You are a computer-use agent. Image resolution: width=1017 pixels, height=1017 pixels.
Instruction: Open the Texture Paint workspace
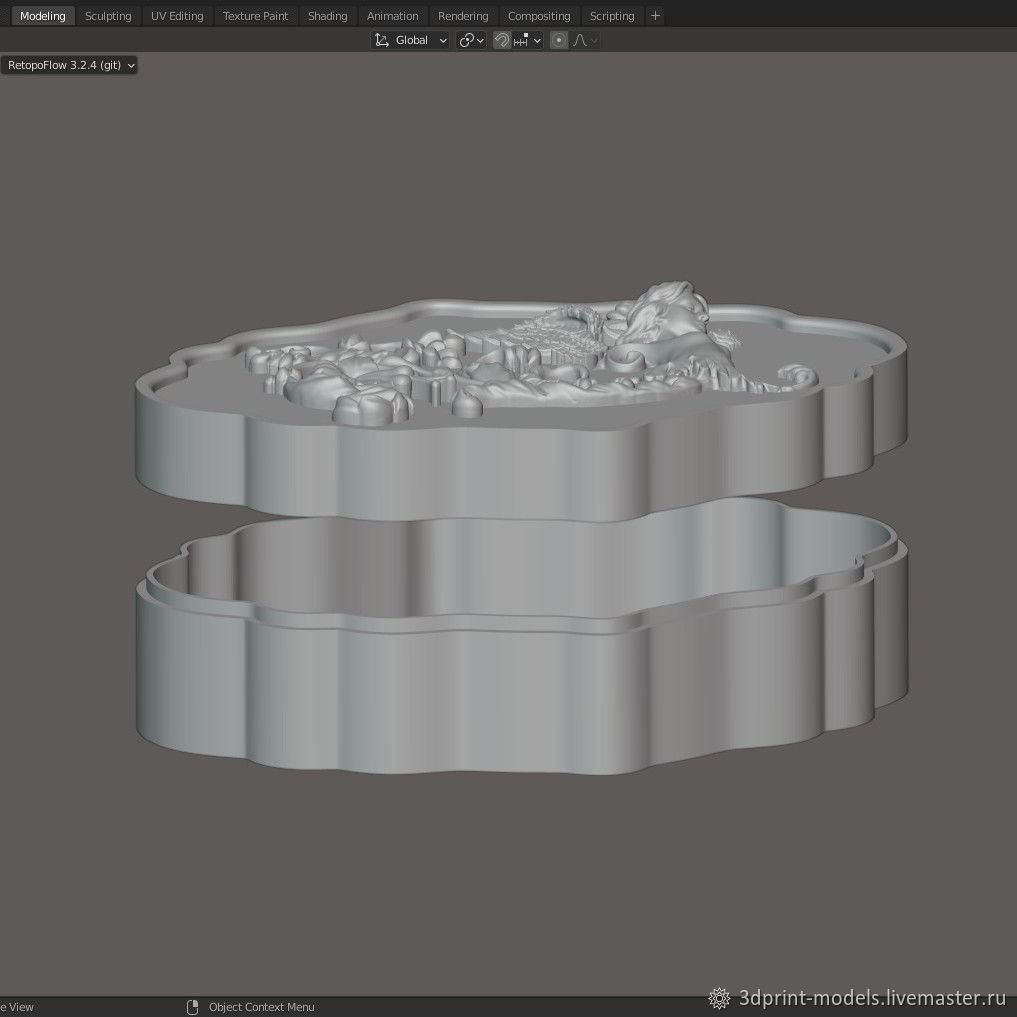click(x=255, y=16)
